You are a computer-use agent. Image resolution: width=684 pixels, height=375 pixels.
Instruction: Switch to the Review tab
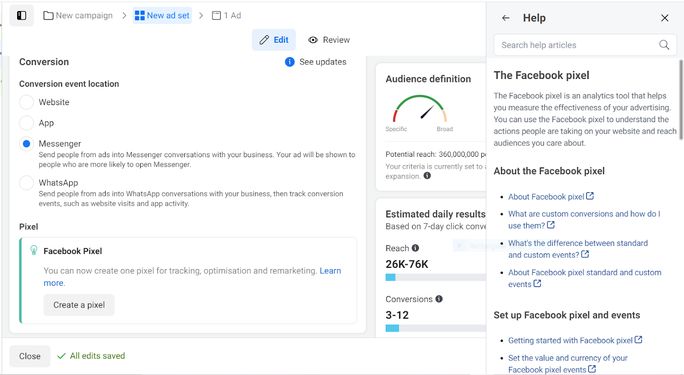[x=329, y=40]
